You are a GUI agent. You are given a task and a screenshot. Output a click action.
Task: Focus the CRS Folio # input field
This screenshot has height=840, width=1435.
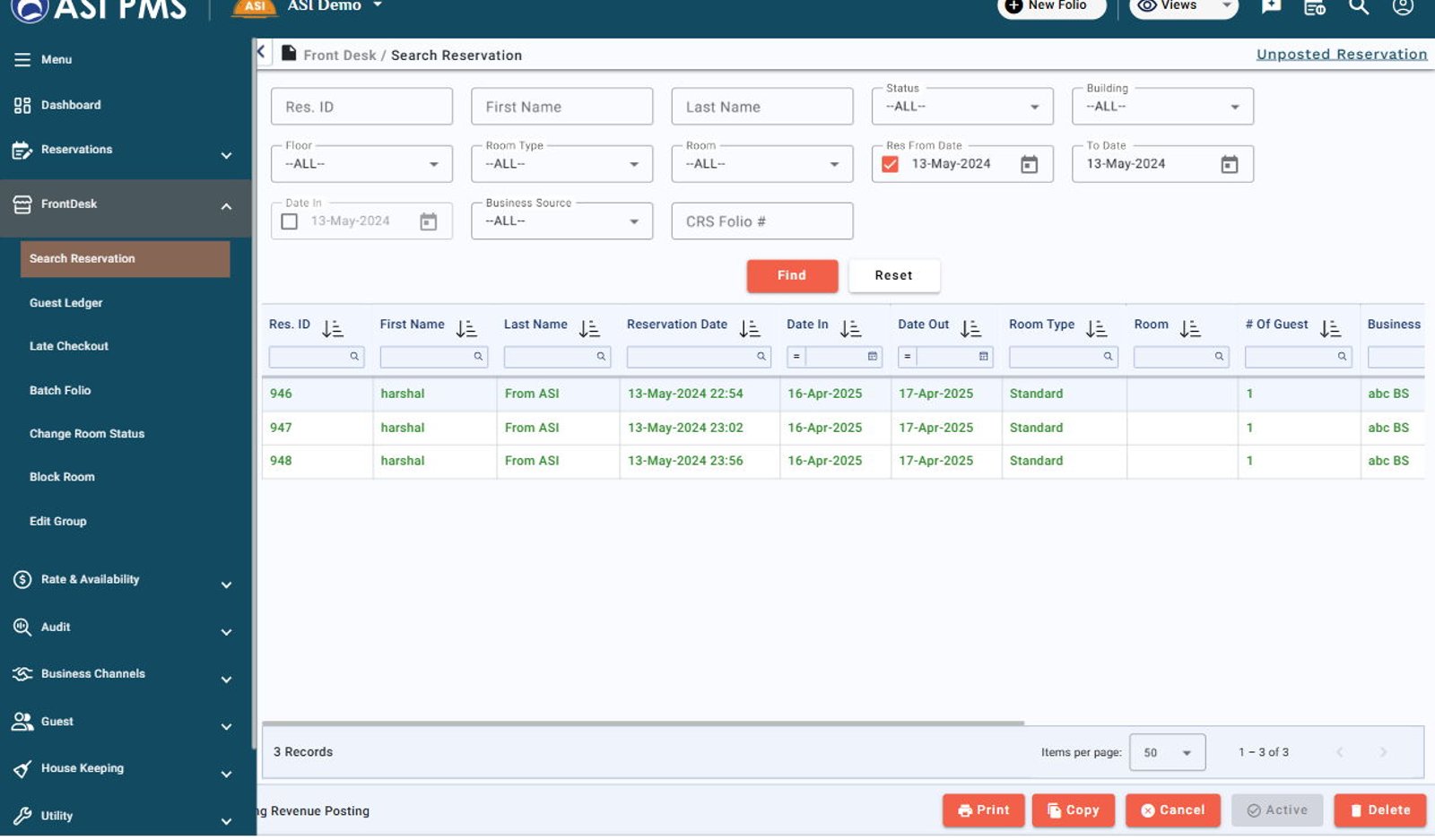762,221
